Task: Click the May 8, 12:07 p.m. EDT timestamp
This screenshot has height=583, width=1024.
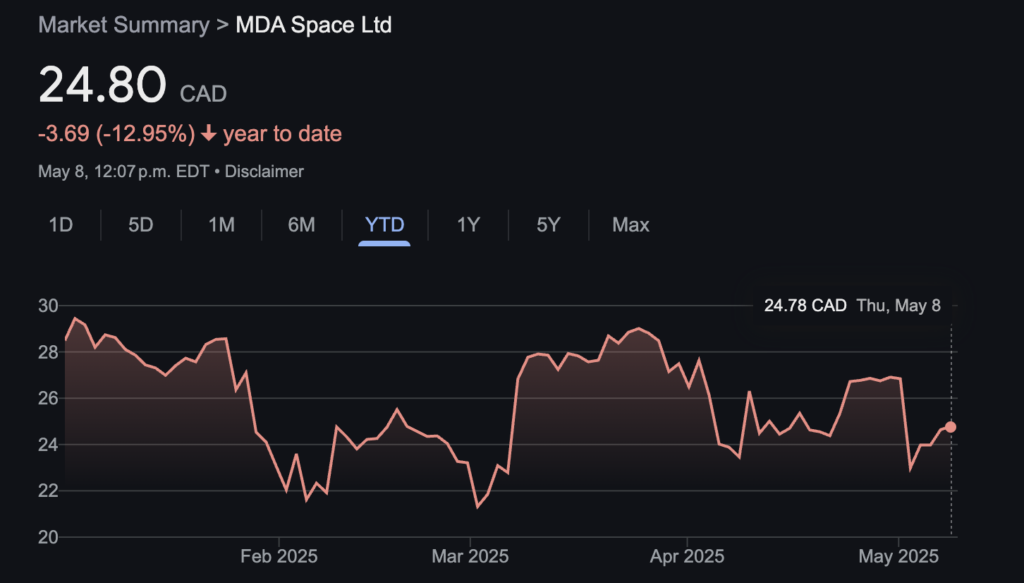Action: click(124, 172)
